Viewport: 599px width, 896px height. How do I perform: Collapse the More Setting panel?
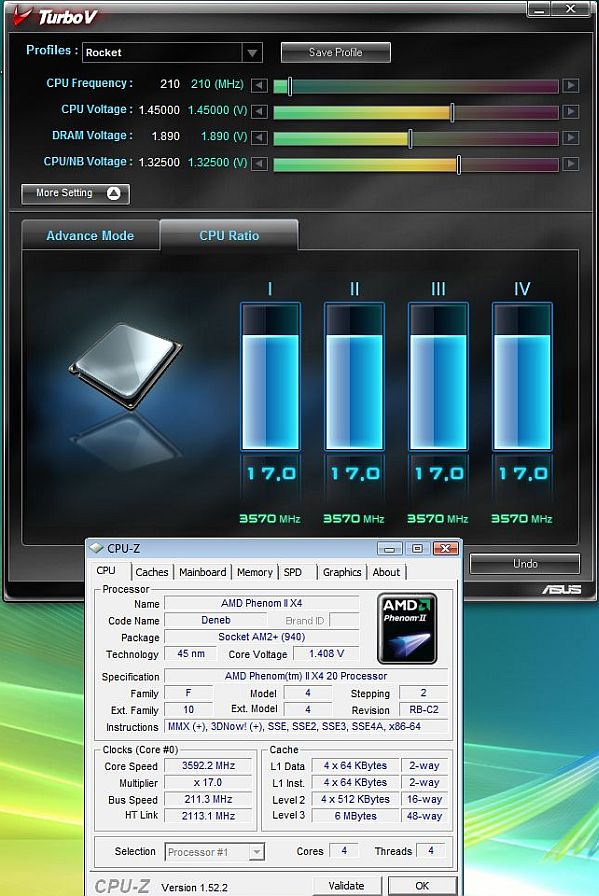(x=75, y=194)
